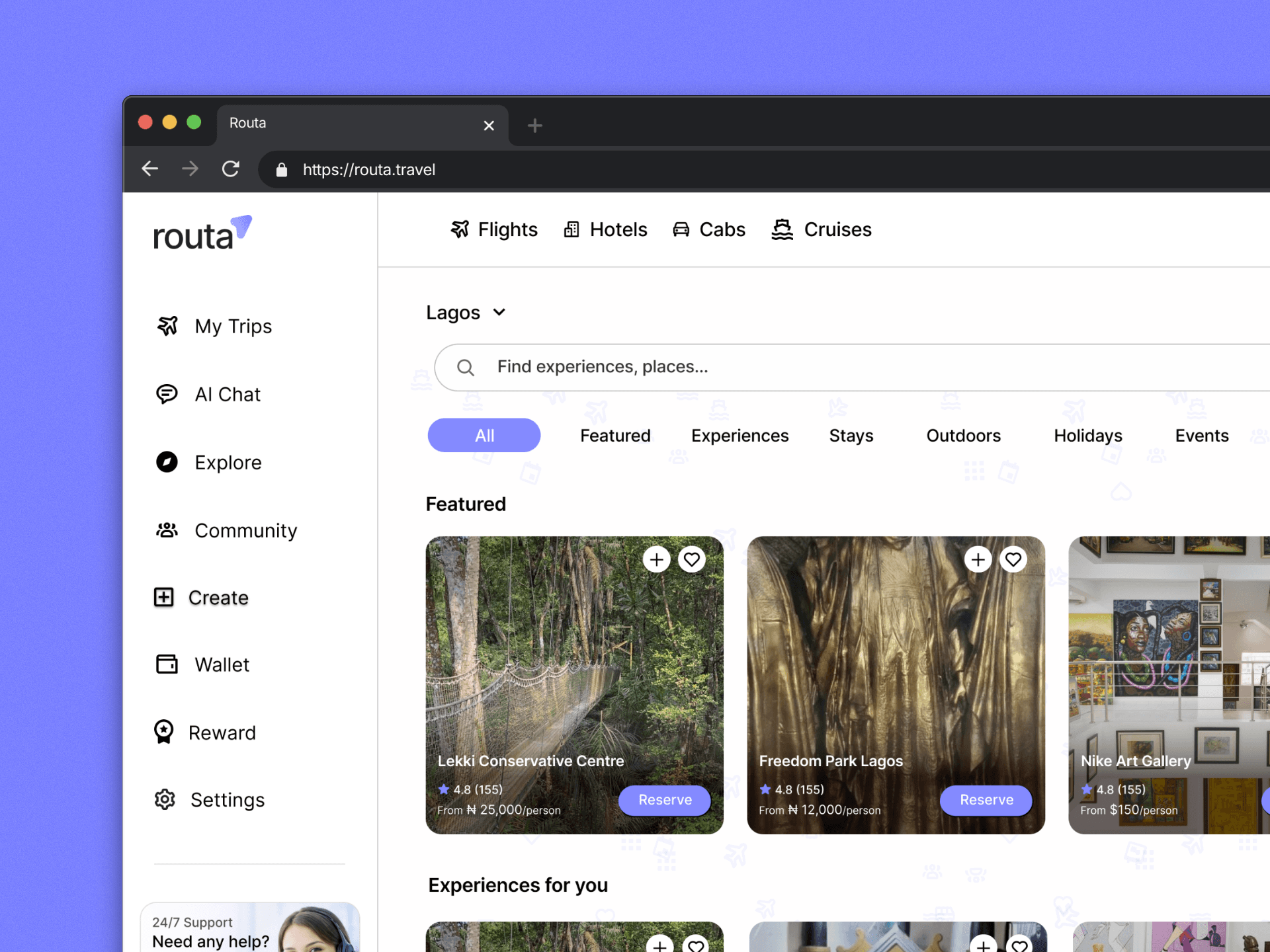The width and height of the screenshot is (1270, 952).
Task: Open the Community page
Action: point(226,530)
